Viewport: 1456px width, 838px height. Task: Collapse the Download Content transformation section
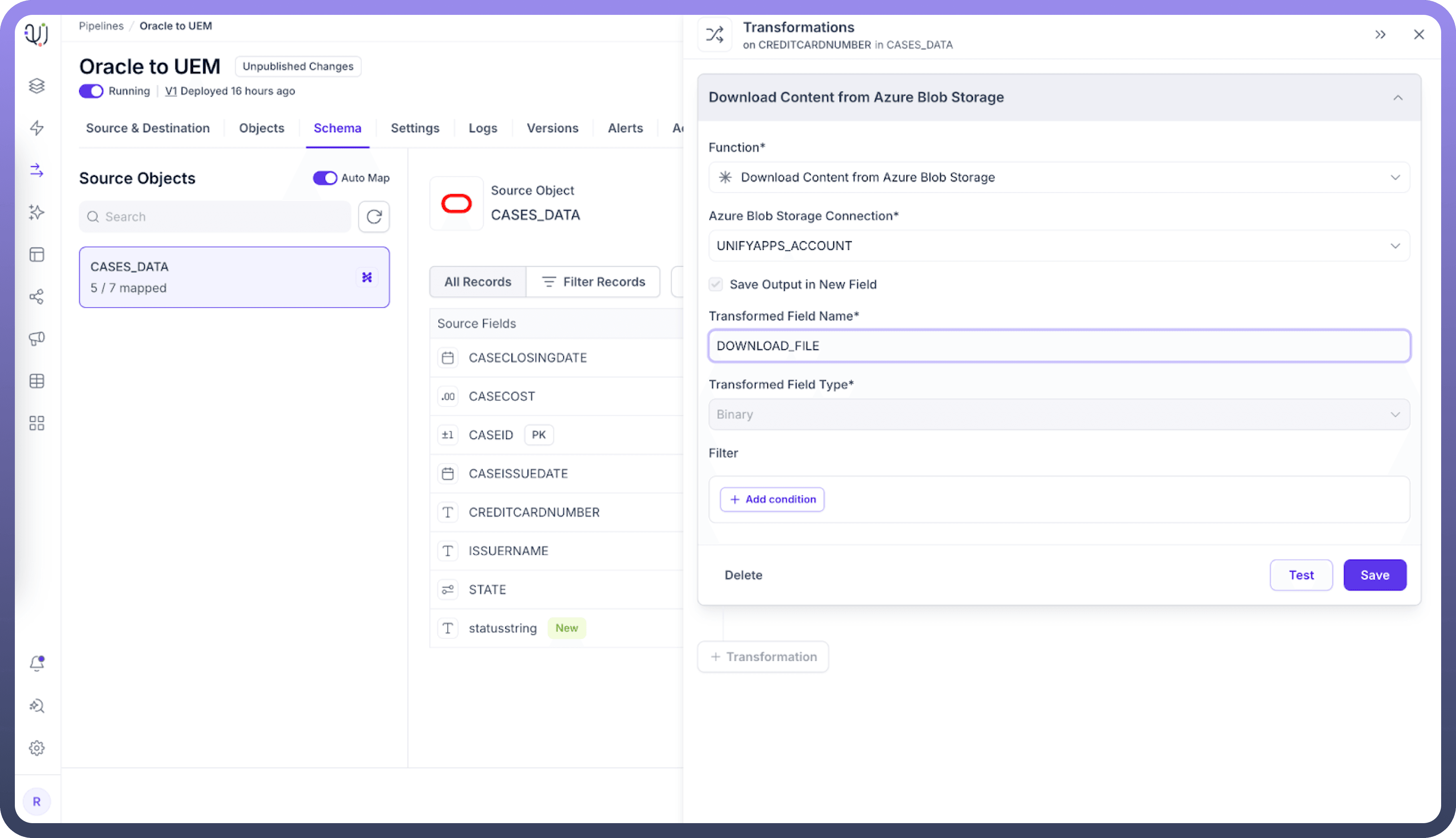1397,97
